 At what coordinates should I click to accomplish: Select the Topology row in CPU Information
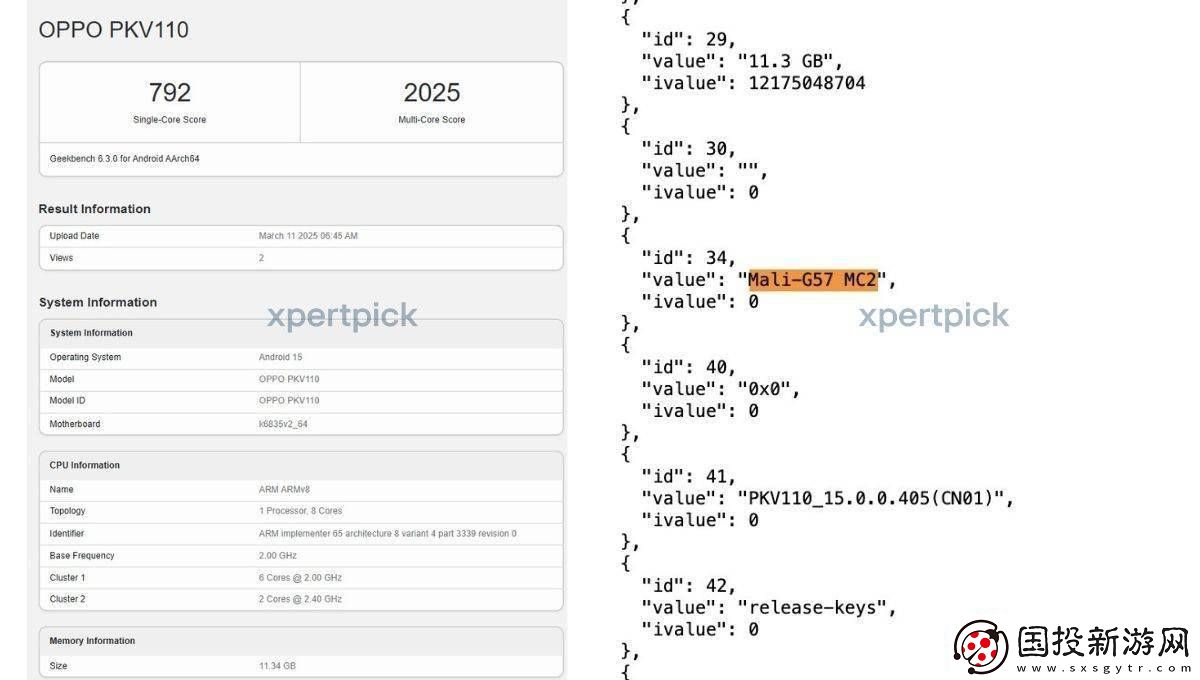pos(300,511)
